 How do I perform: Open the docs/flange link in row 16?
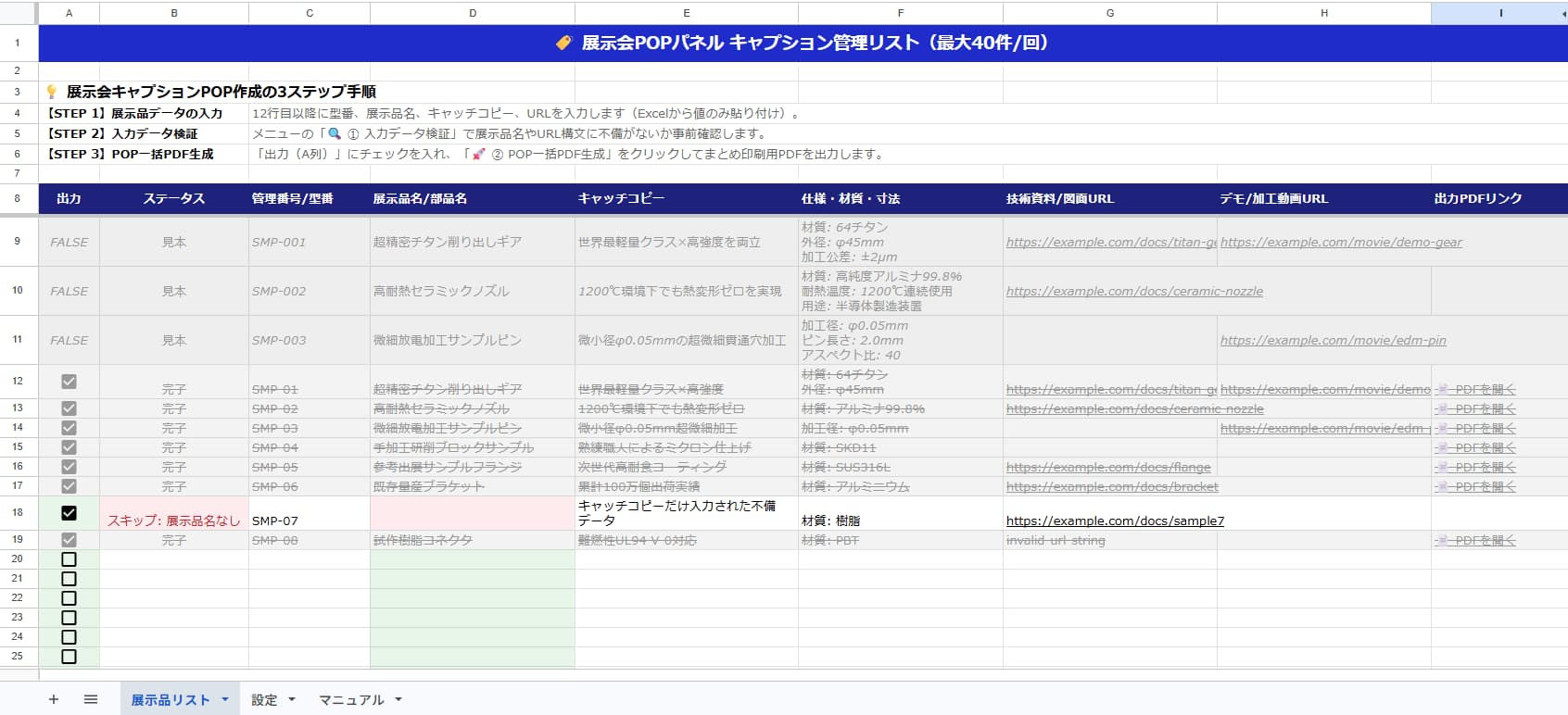click(1108, 467)
